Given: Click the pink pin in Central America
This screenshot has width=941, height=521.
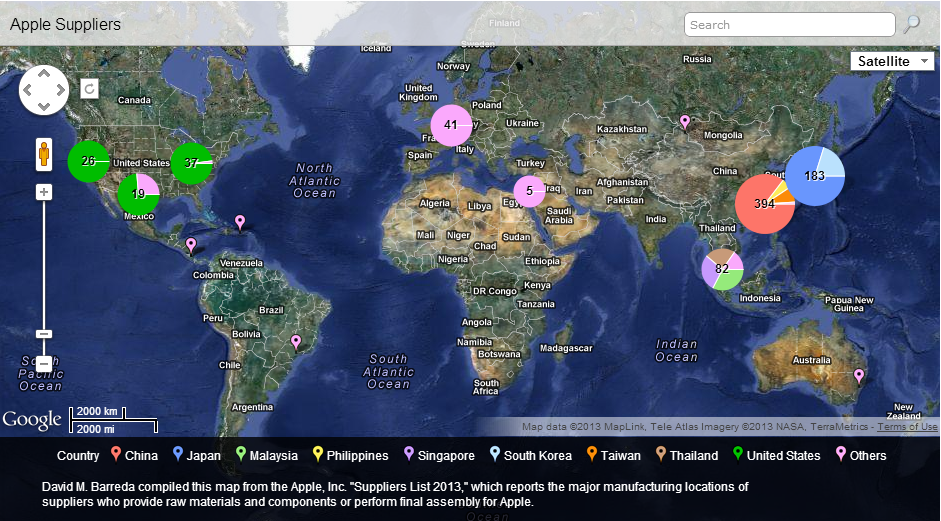Looking at the screenshot, I should tap(191, 245).
